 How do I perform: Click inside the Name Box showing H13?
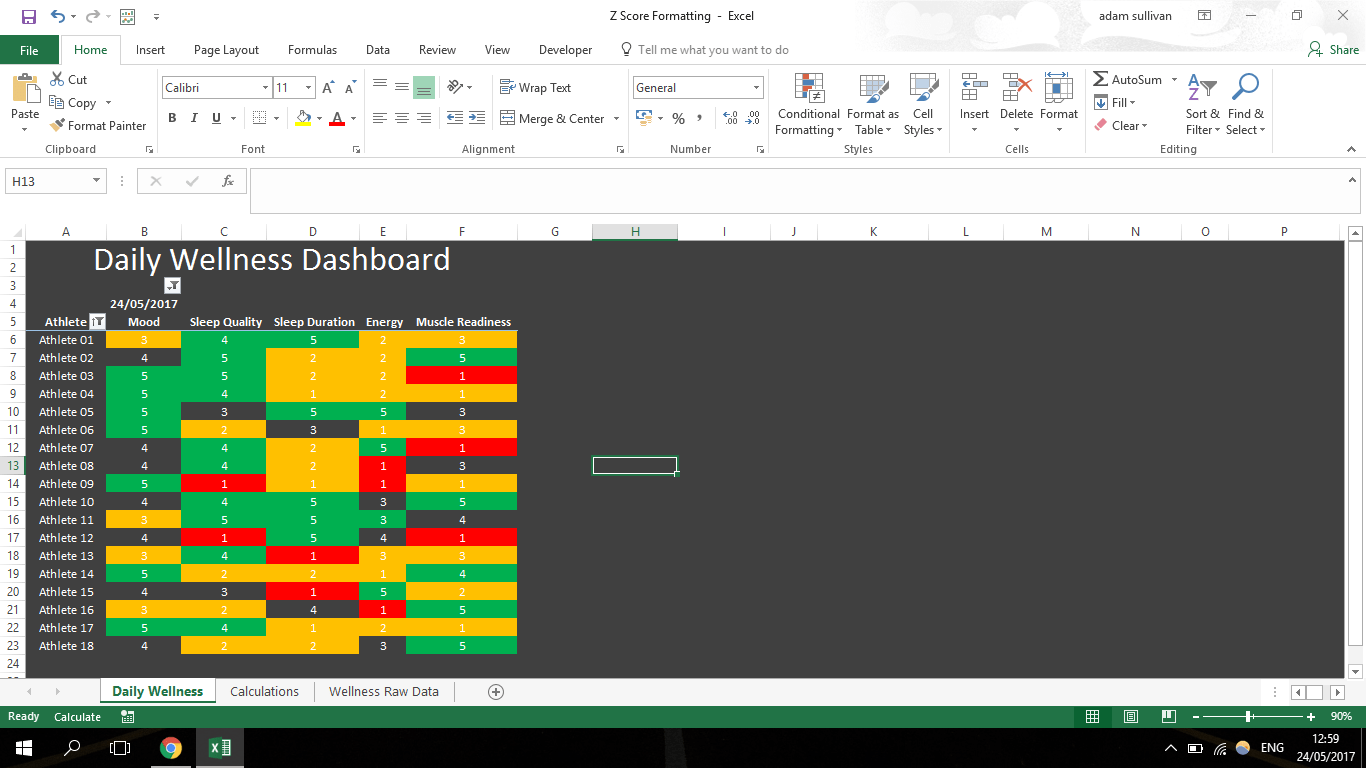(48, 181)
